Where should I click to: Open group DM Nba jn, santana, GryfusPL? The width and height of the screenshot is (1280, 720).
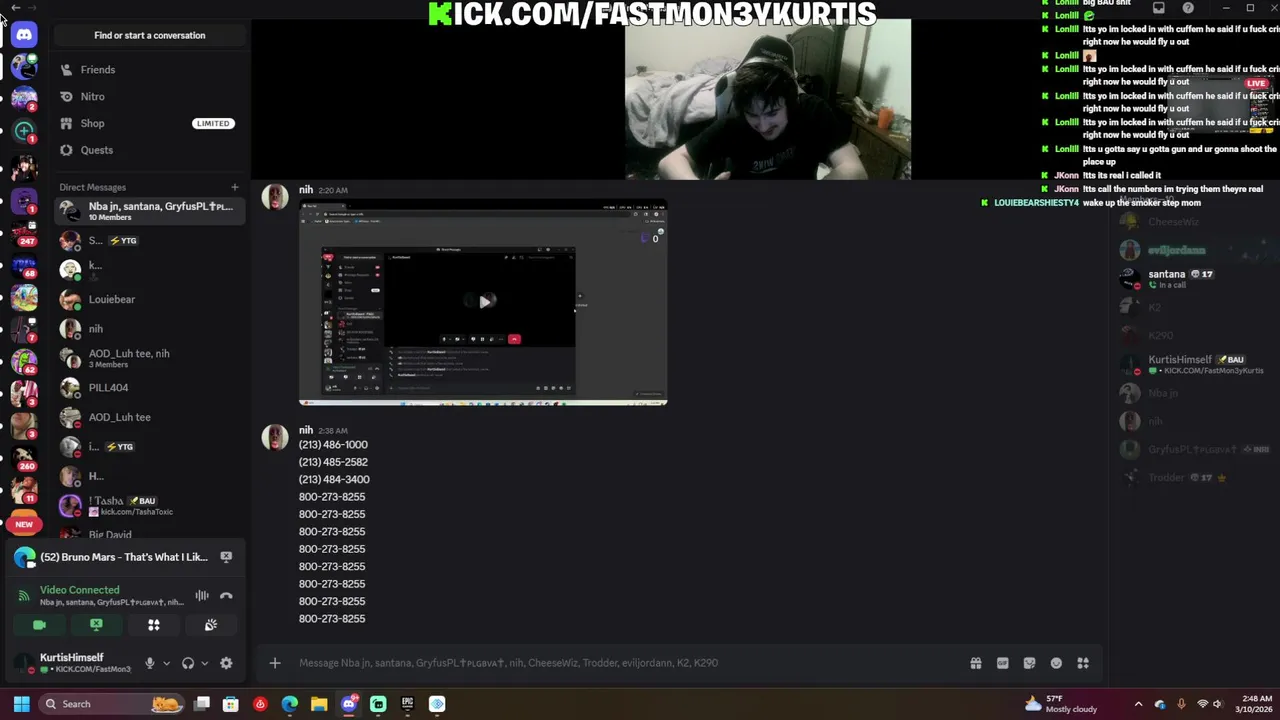[150, 211]
